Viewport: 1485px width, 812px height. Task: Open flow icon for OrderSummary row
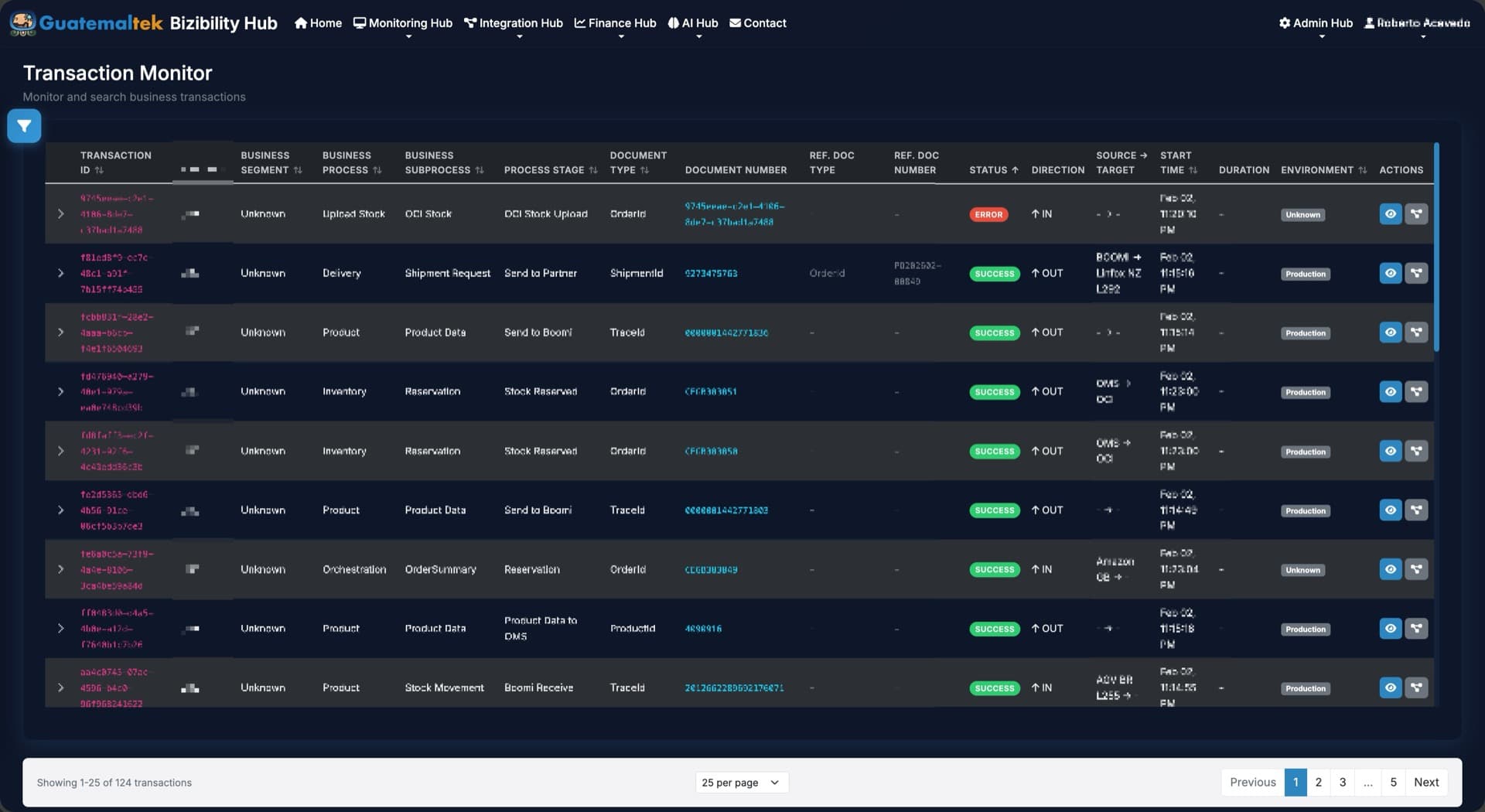tap(1416, 569)
